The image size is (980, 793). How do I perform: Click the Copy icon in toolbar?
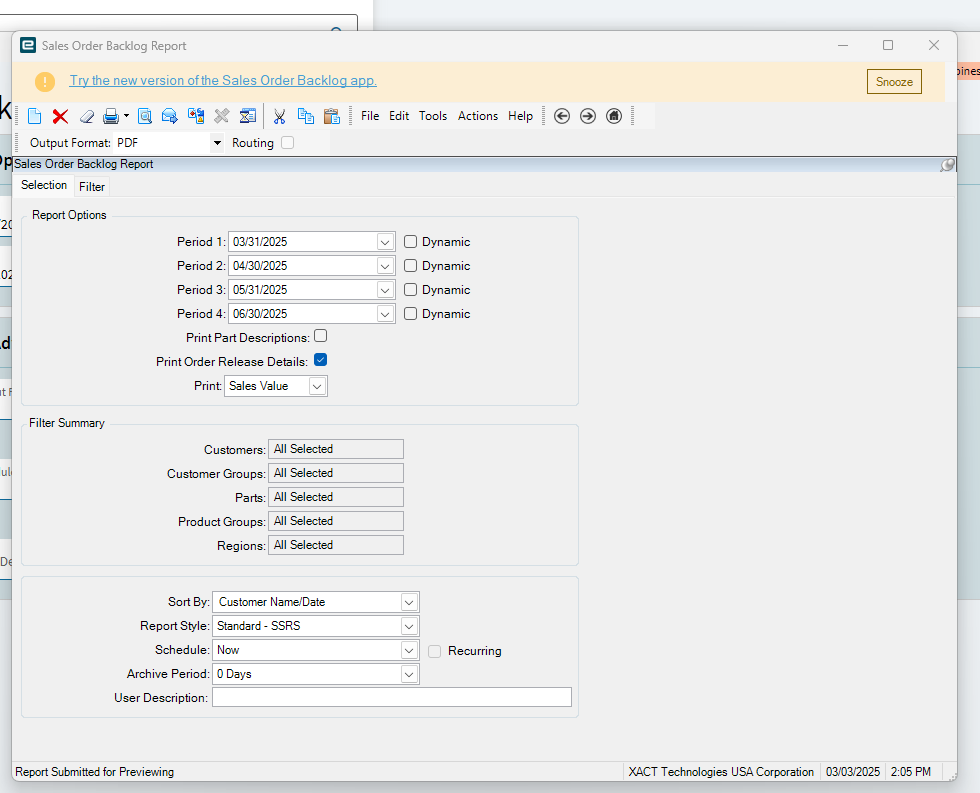point(306,116)
